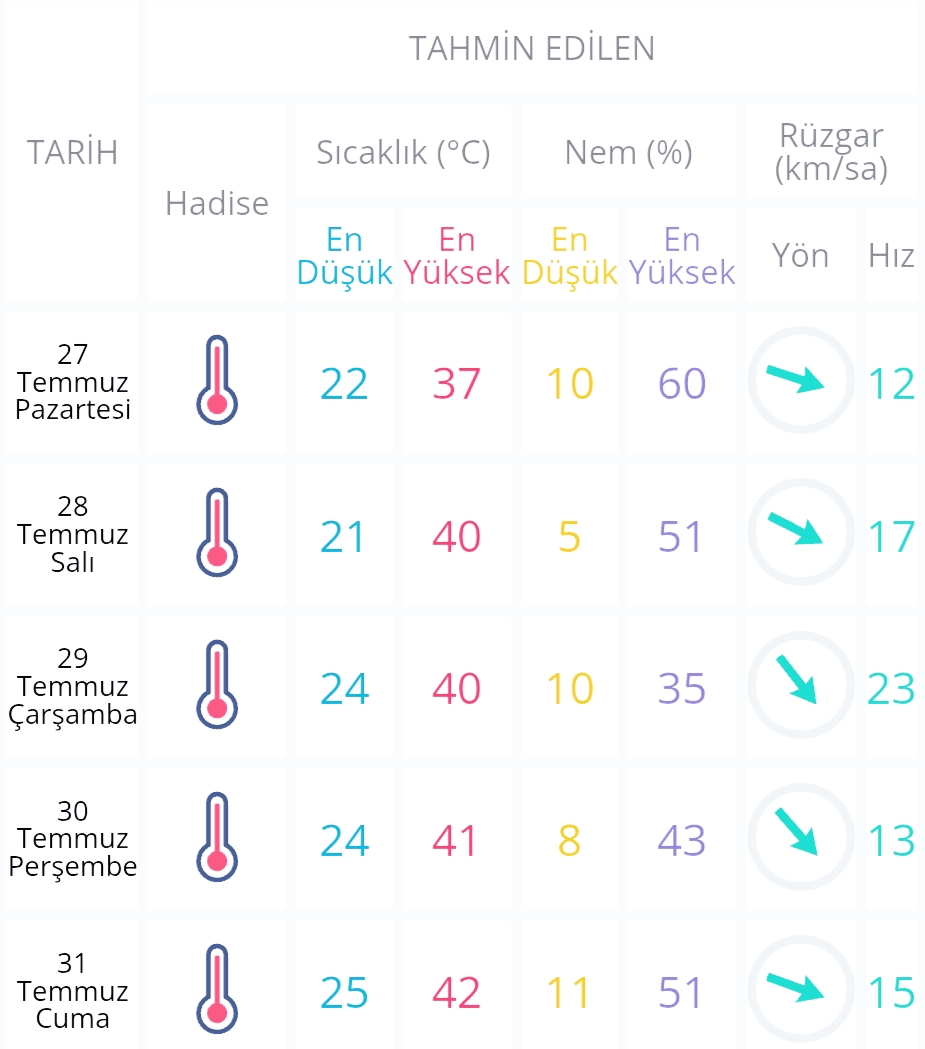Click the TAHMİN EDİLEN header

532,48
